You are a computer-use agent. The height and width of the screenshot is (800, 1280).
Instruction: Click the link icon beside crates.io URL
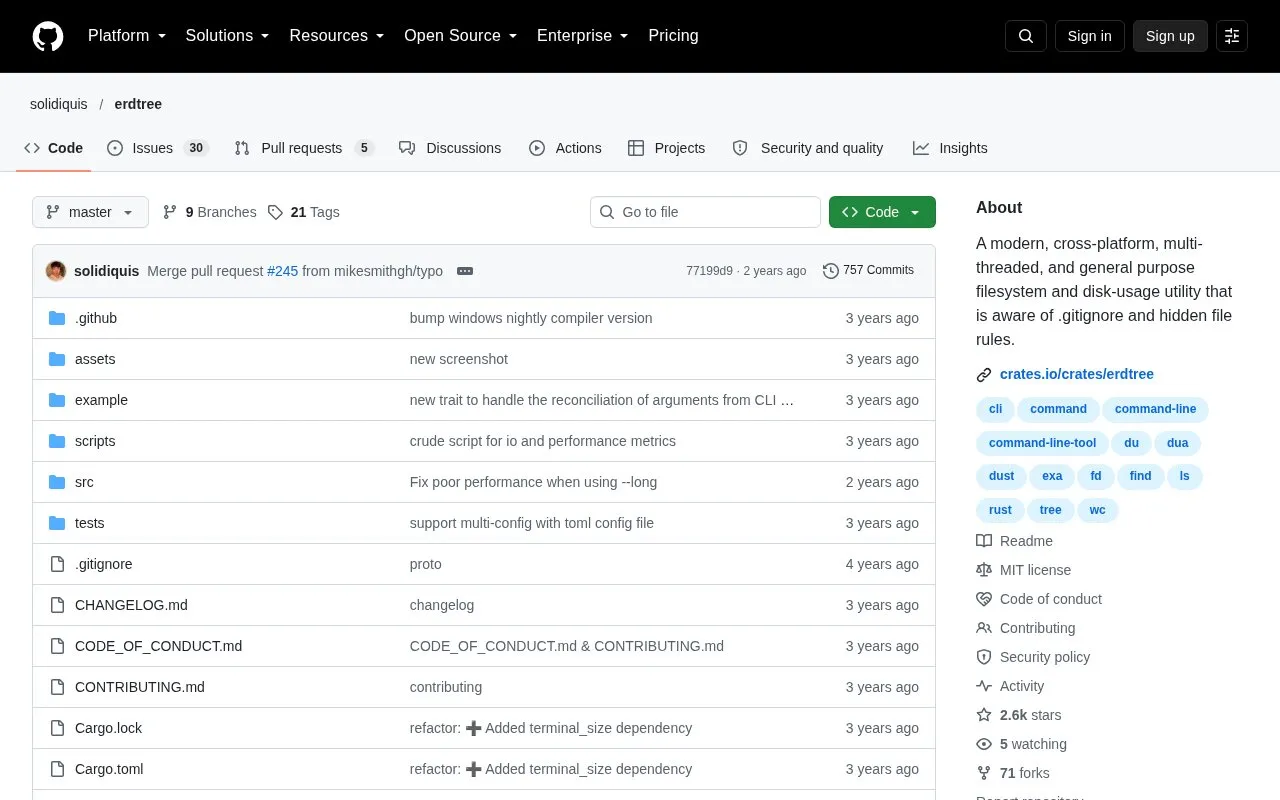pyautogui.click(x=984, y=375)
